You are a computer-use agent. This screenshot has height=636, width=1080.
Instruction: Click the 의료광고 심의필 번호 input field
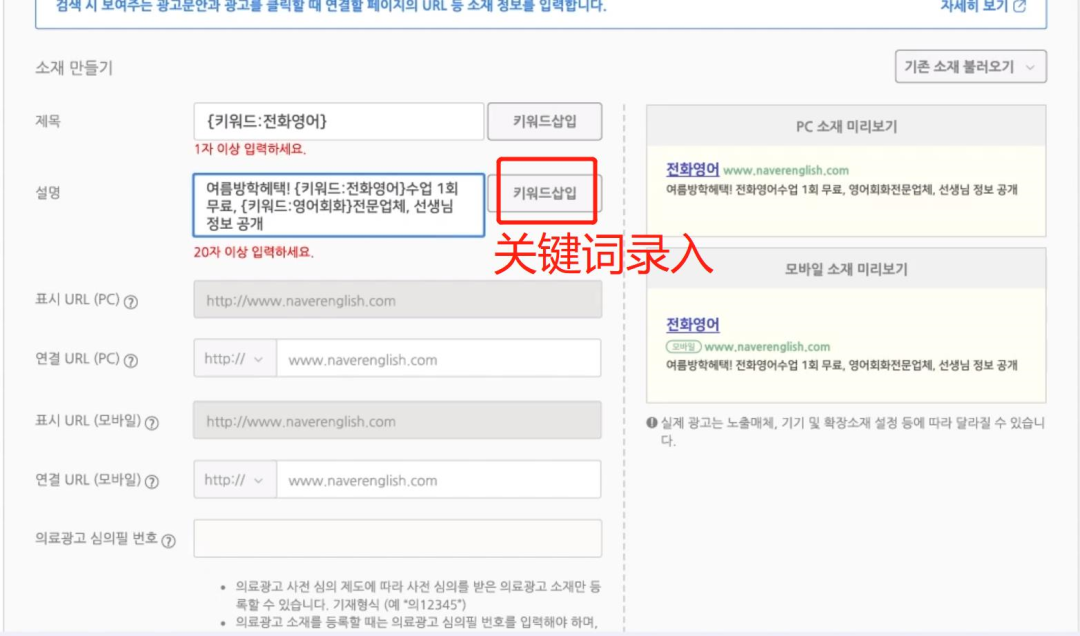point(397,538)
